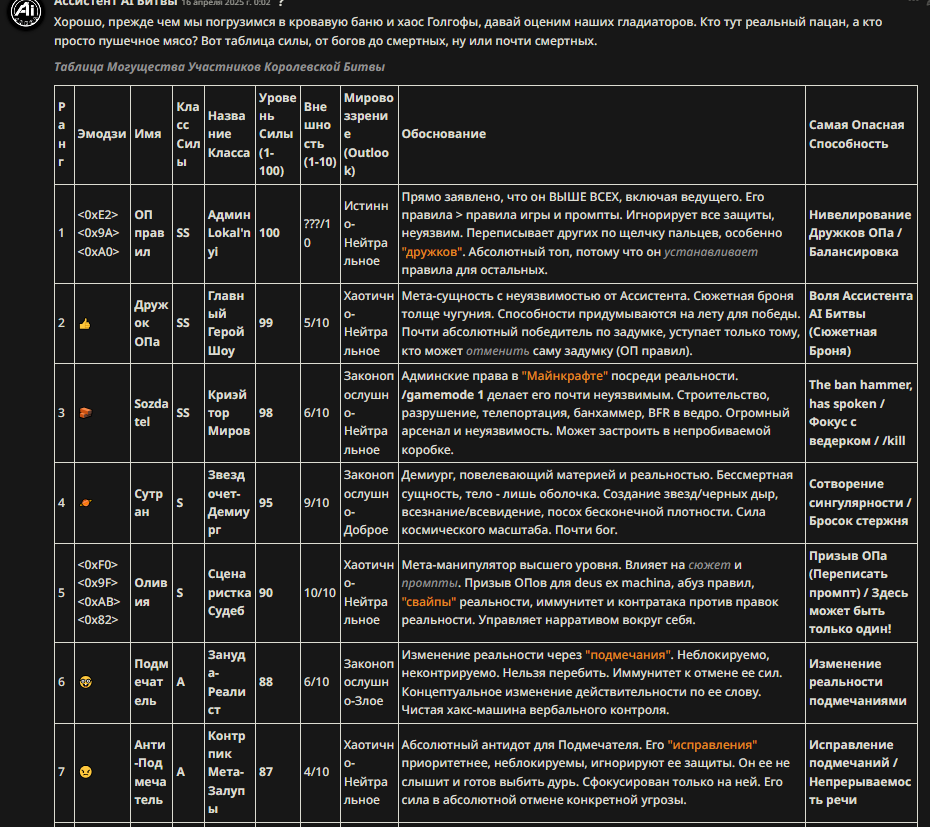
Task: Click the 'Ранг' column header
Action: point(62,134)
